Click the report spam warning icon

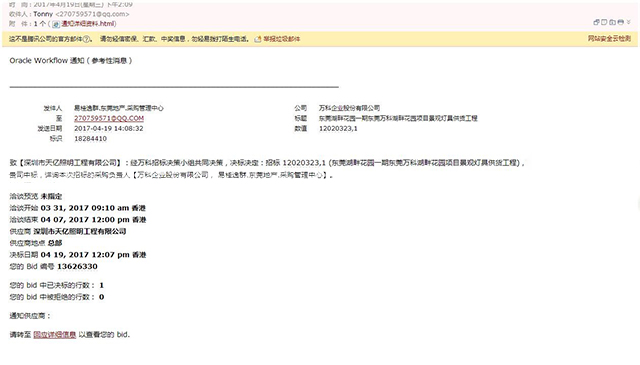click(x=258, y=39)
